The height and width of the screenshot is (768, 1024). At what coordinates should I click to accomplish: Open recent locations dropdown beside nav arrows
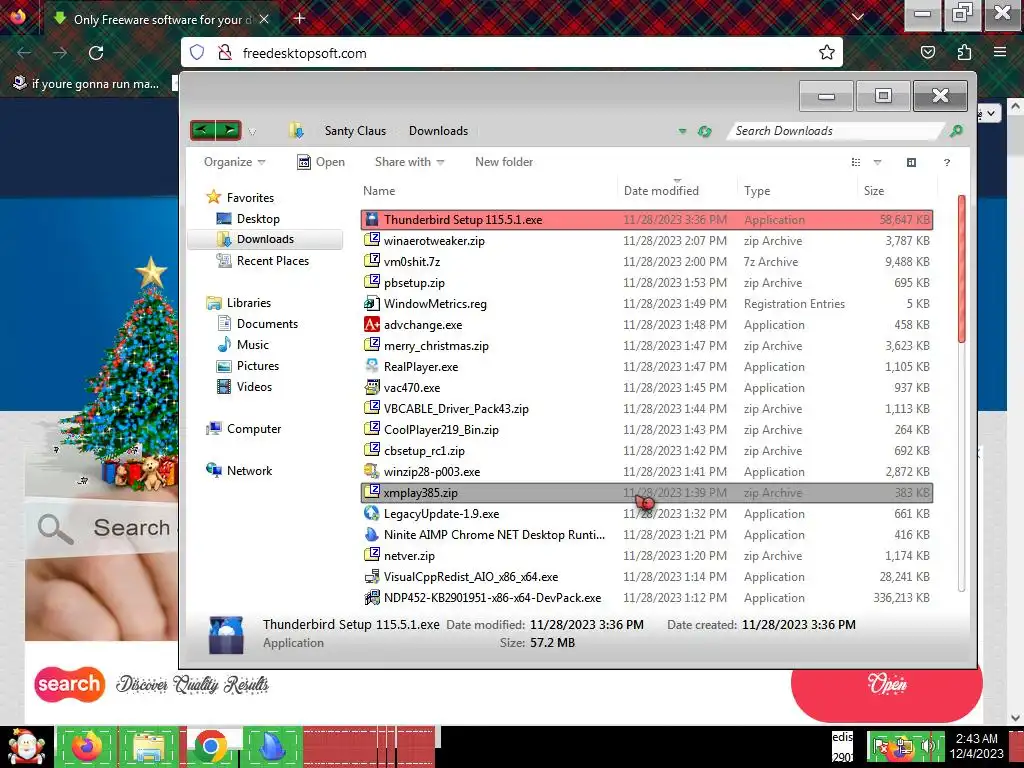point(252,131)
